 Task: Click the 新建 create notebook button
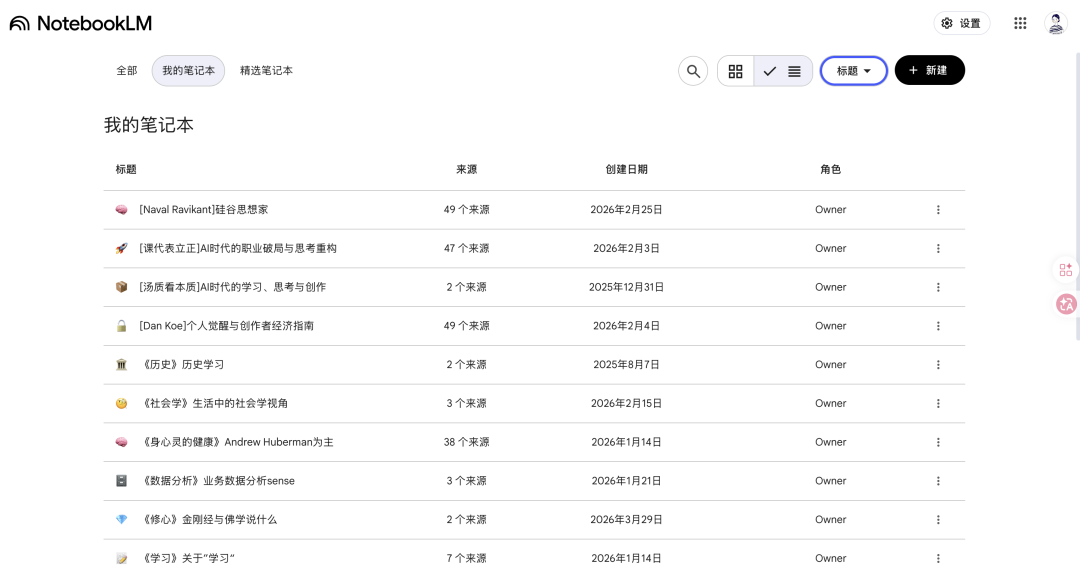pos(929,70)
